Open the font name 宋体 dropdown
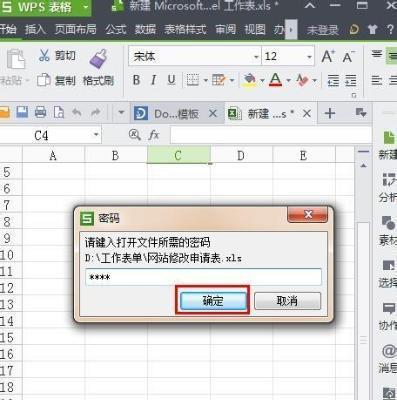 click(x=256, y=57)
